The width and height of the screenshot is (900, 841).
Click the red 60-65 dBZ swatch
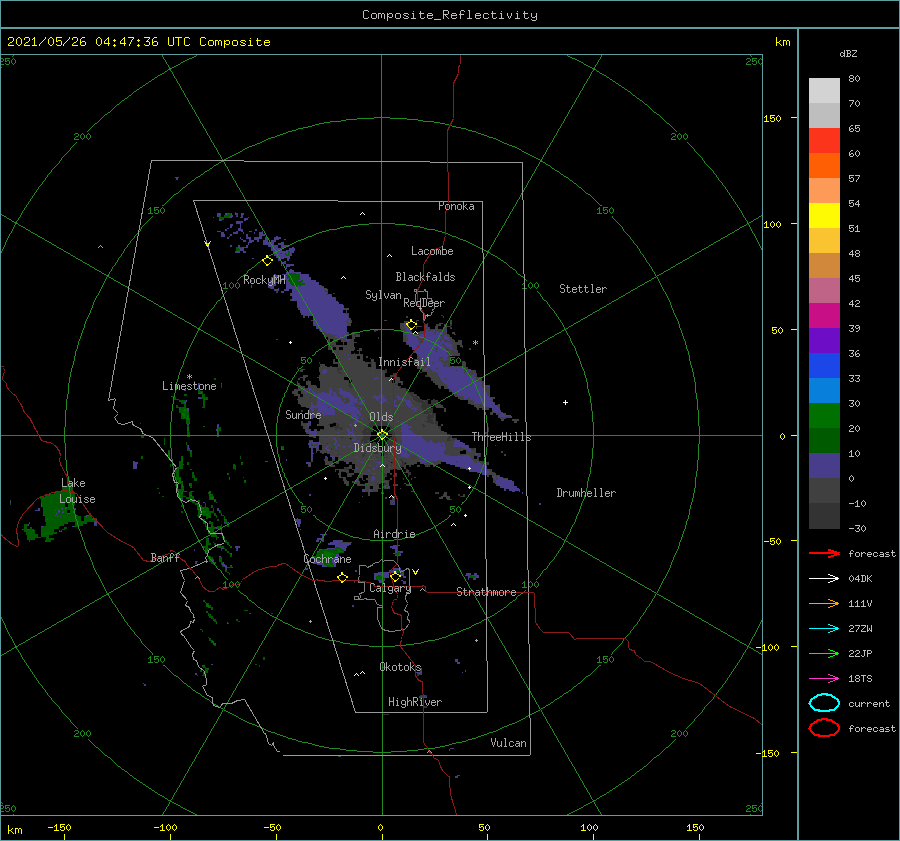click(824, 141)
